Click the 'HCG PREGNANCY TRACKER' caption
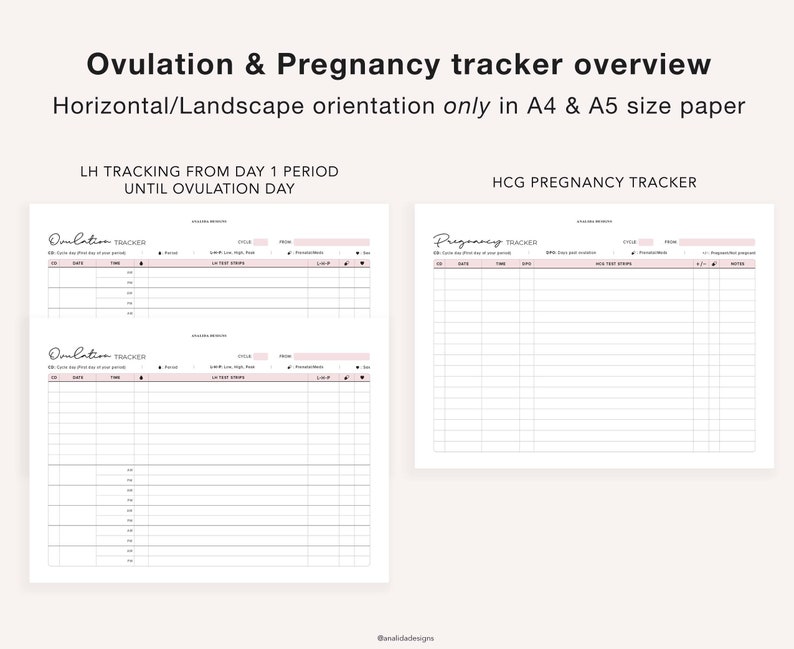 594,182
